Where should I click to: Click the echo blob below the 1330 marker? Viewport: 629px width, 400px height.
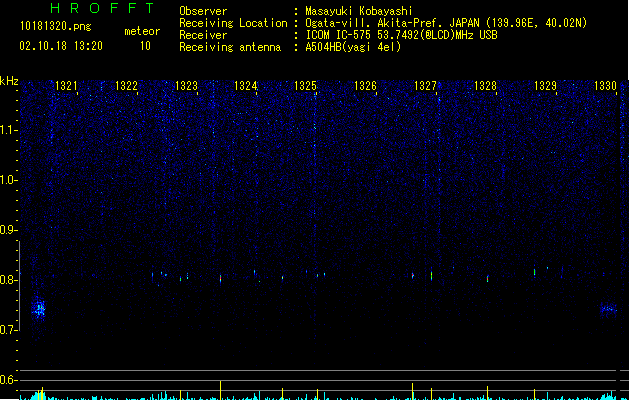click(608, 309)
